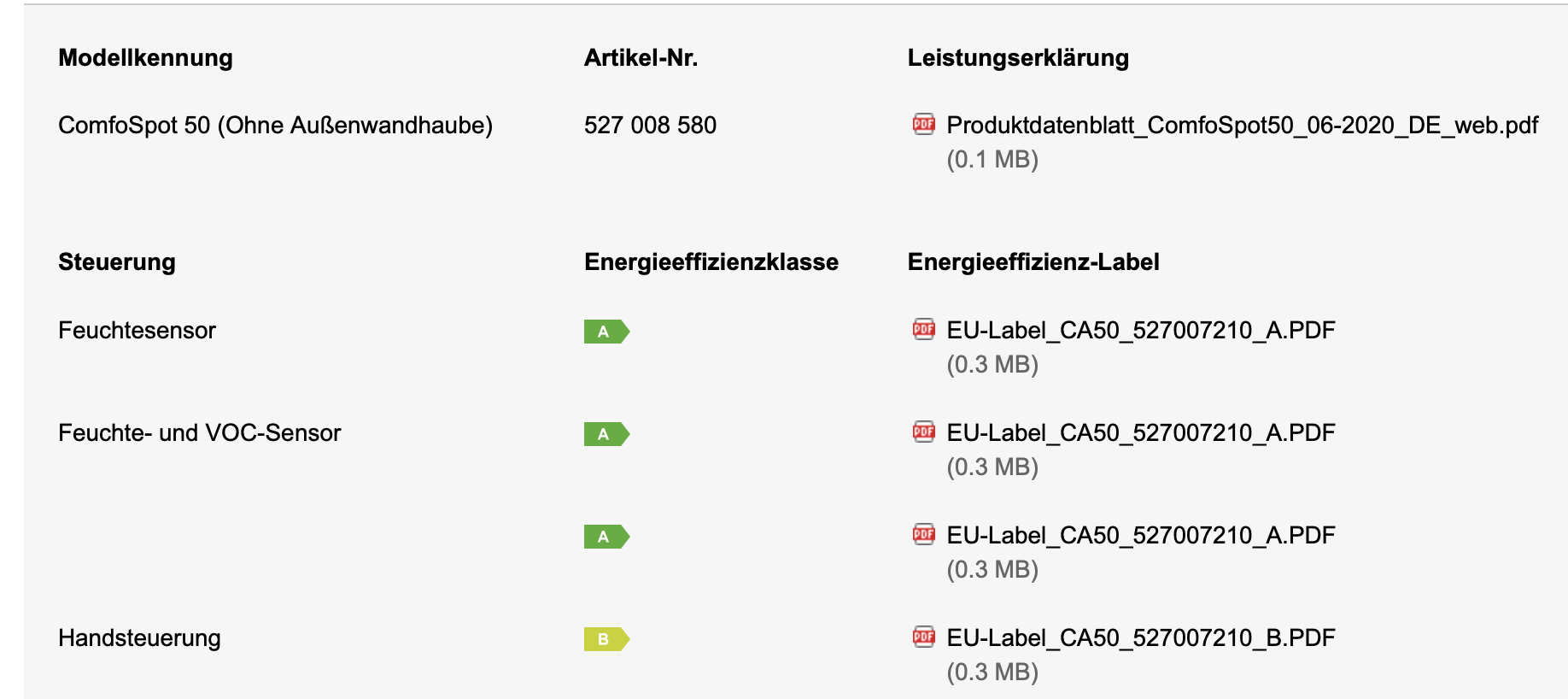Select the A energy badge in the unlabeled Steuerung row

point(606,537)
